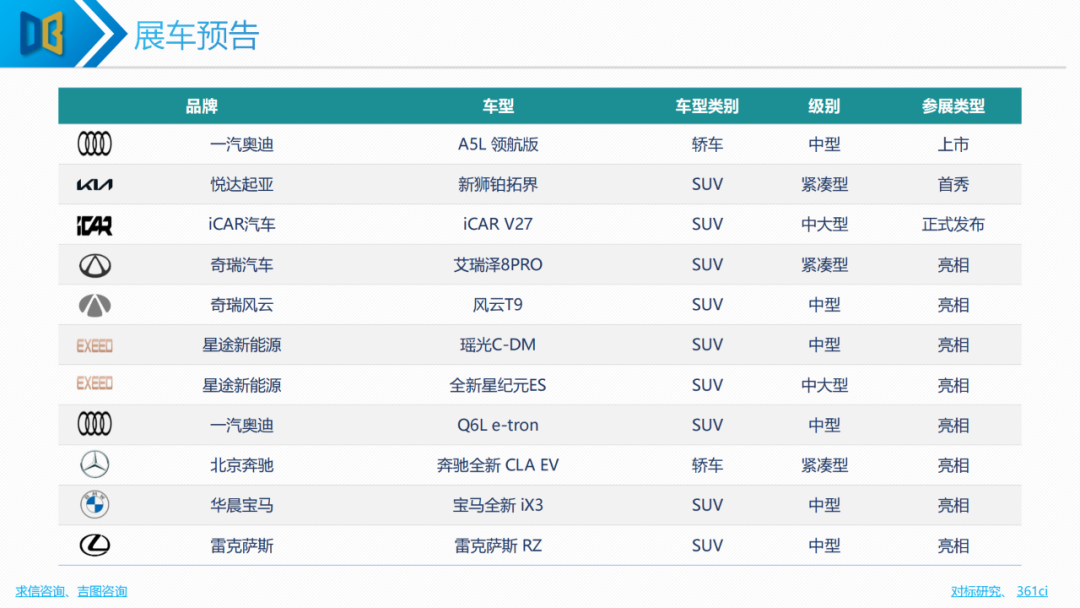Viewport: 1080px width, 608px height.
Task: Click the 雷克萨斯 RZ model cell
Action: click(498, 546)
